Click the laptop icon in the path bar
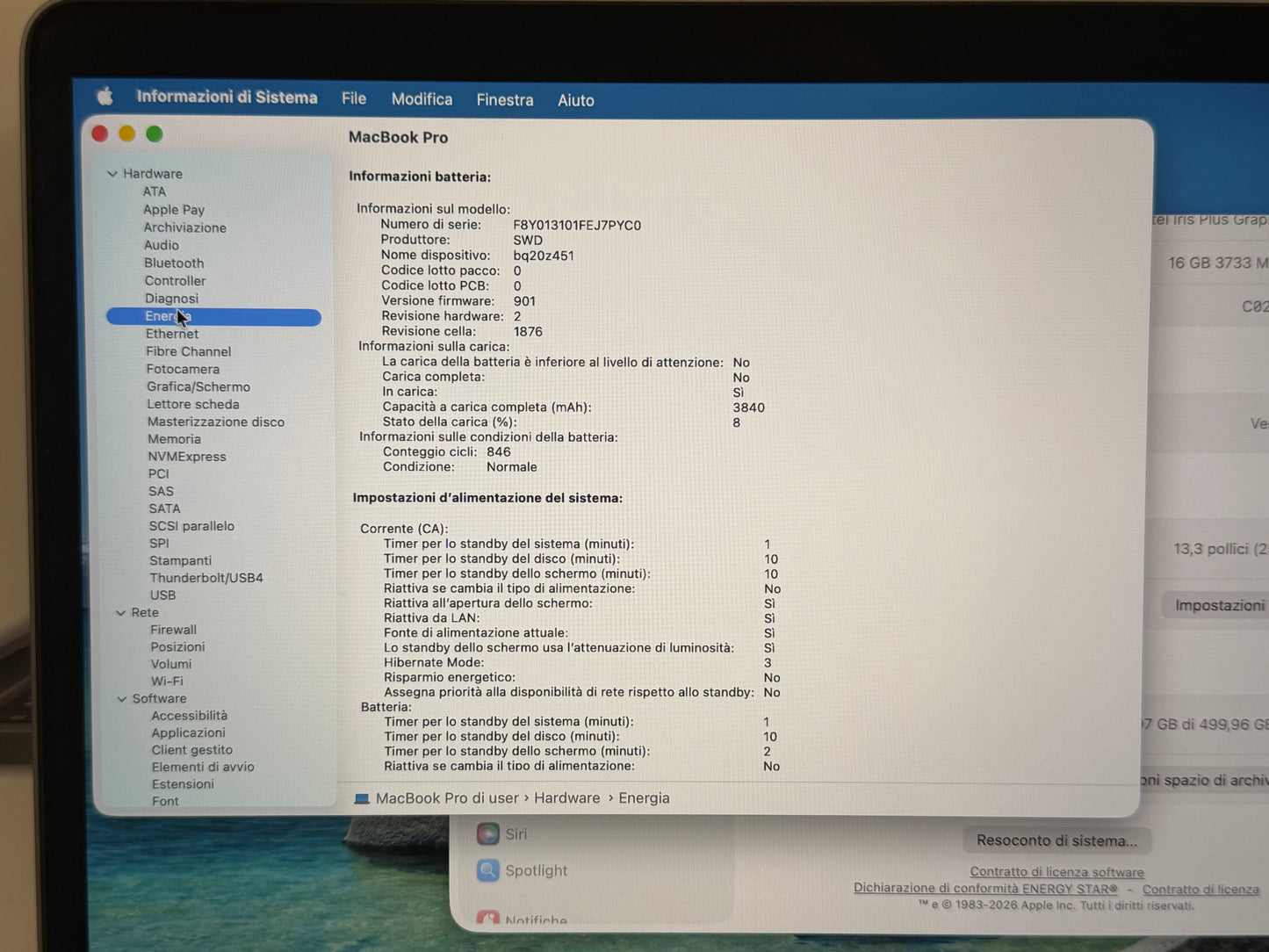 click(362, 798)
